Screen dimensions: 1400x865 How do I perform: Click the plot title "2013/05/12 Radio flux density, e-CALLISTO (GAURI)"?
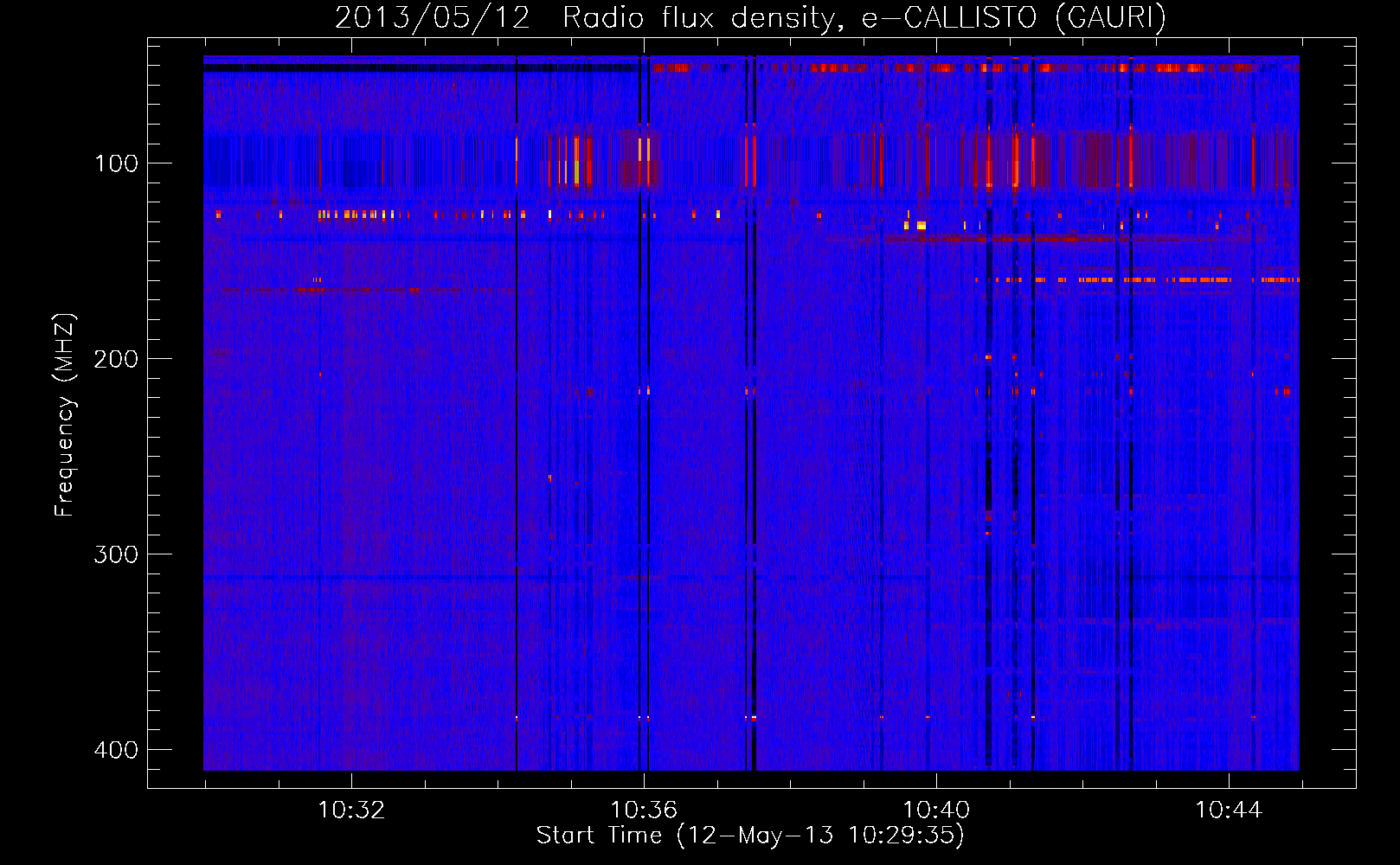point(750,18)
